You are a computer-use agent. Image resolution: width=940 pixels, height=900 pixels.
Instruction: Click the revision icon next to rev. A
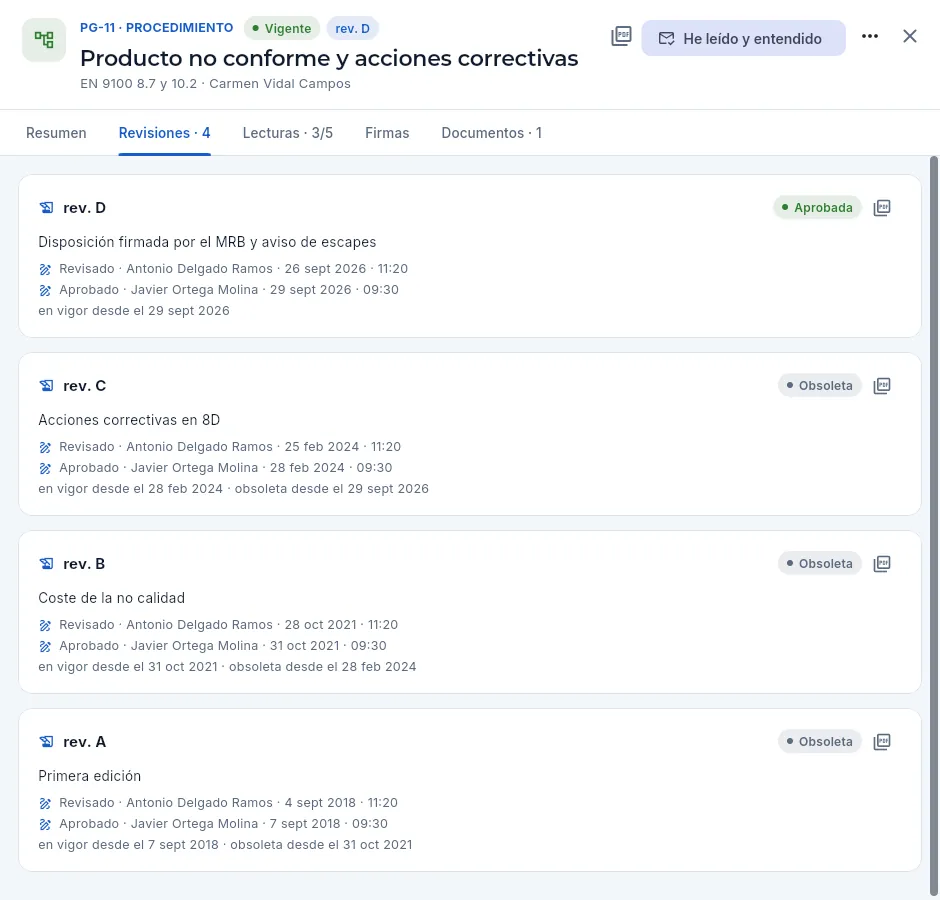[x=46, y=742]
